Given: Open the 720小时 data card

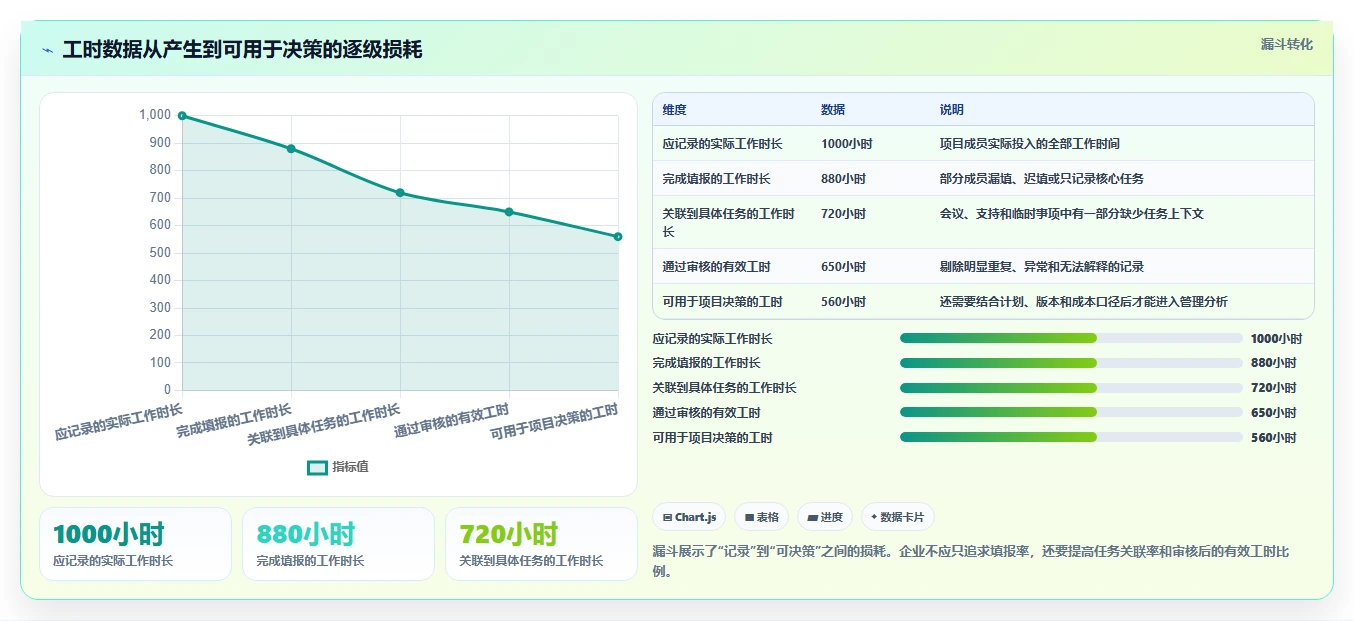Looking at the screenshot, I should pos(541,544).
